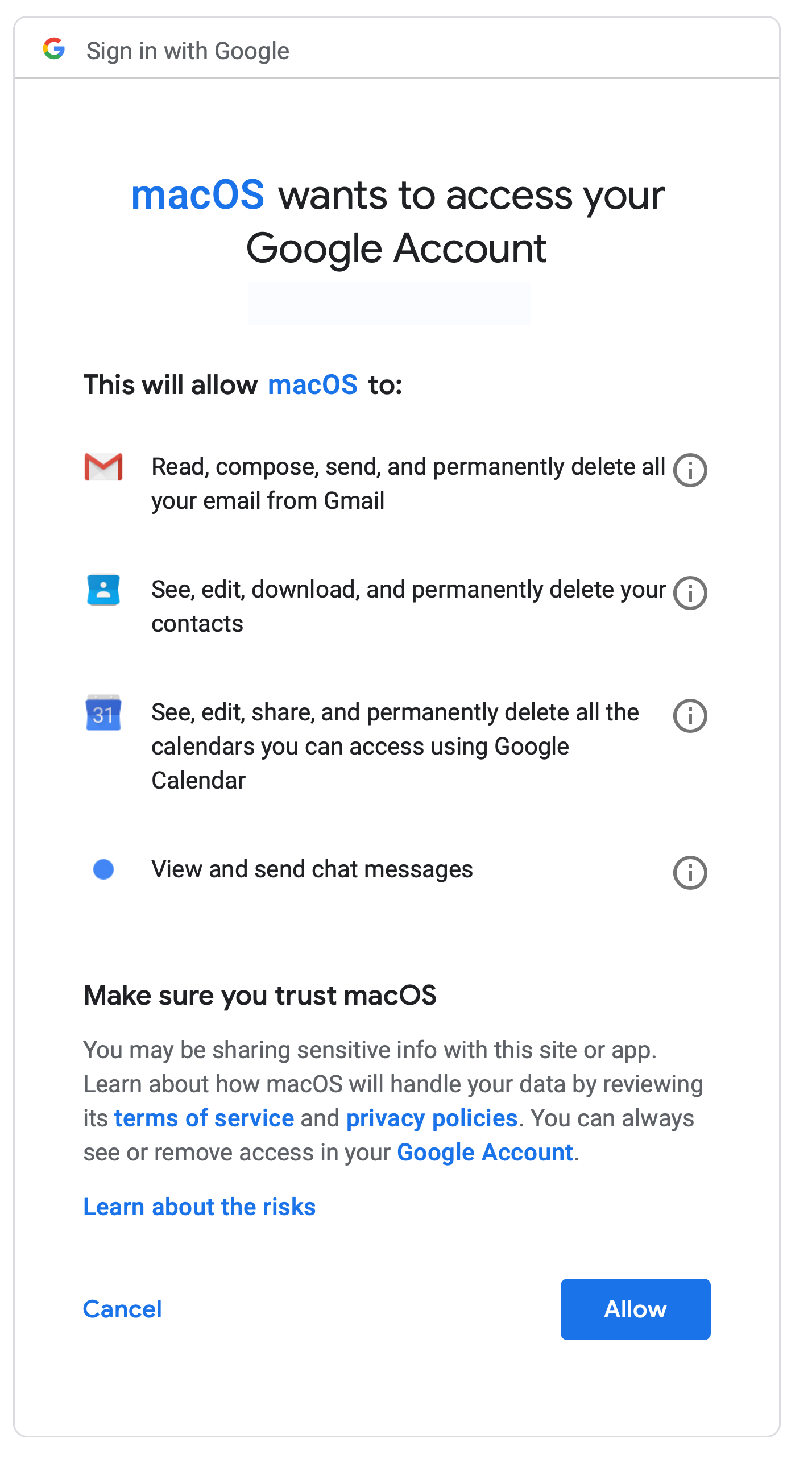Click the Sign in with Google header text
812x1459 pixels.
(188, 50)
